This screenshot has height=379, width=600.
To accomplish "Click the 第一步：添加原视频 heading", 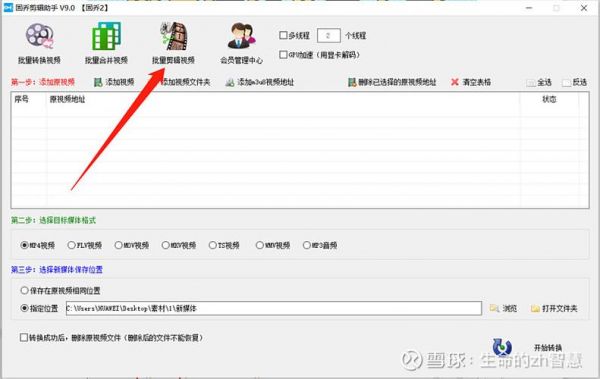I will [42, 82].
